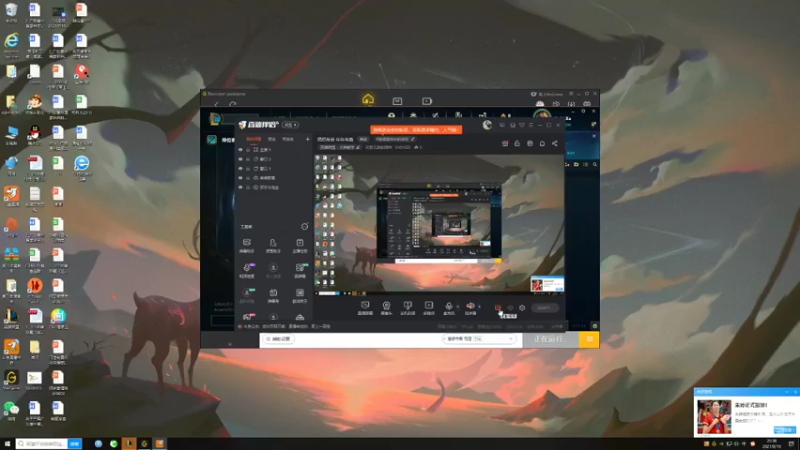Click the share icon above preview
The image size is (800, 450).
click(x=555, y=143)
